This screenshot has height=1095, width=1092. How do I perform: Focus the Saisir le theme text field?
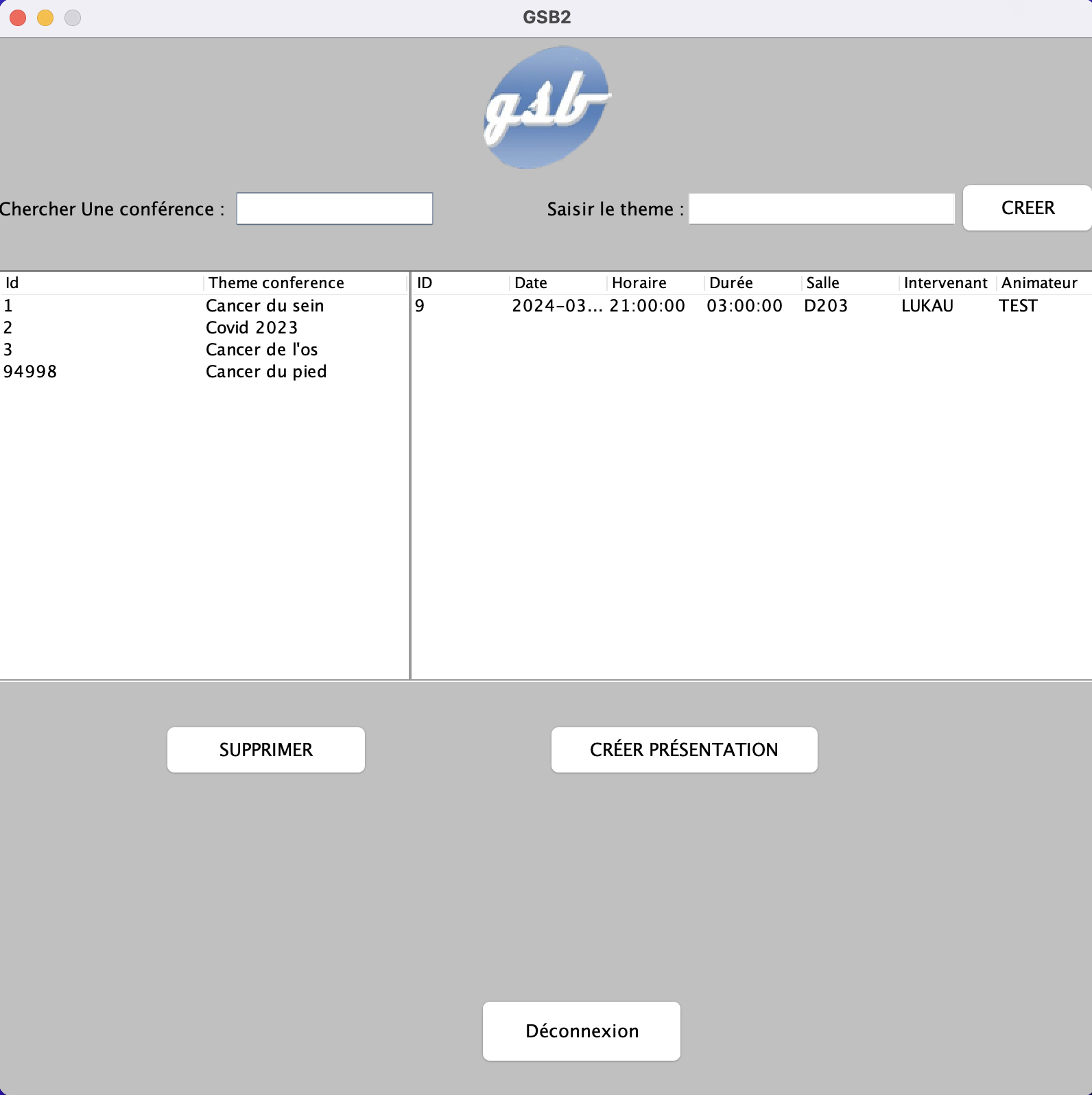(821, 209)
